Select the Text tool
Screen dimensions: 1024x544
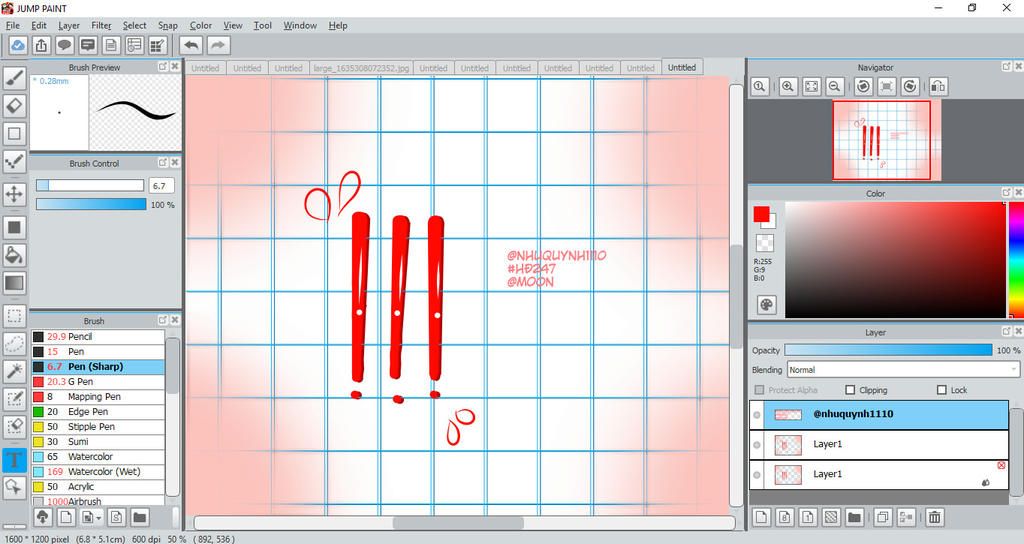coord(14,460)
